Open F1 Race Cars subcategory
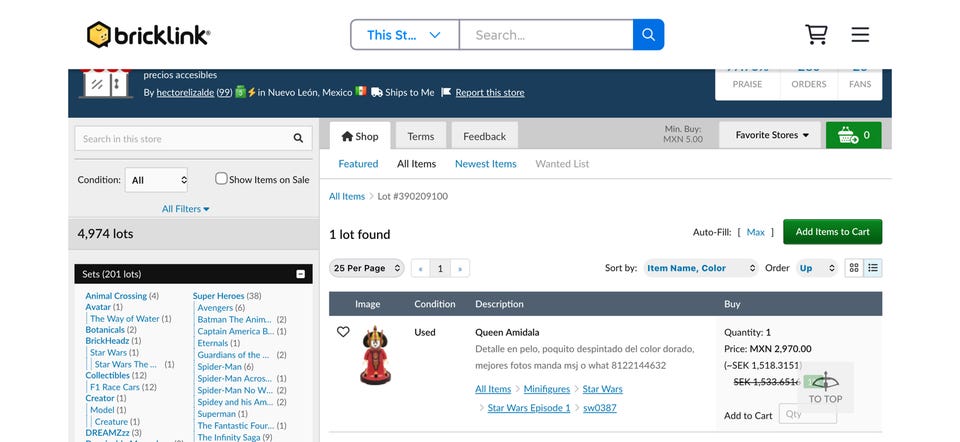The width and height of the screenshot is (960, 442). pyautogui.click(x=114, y=387)
